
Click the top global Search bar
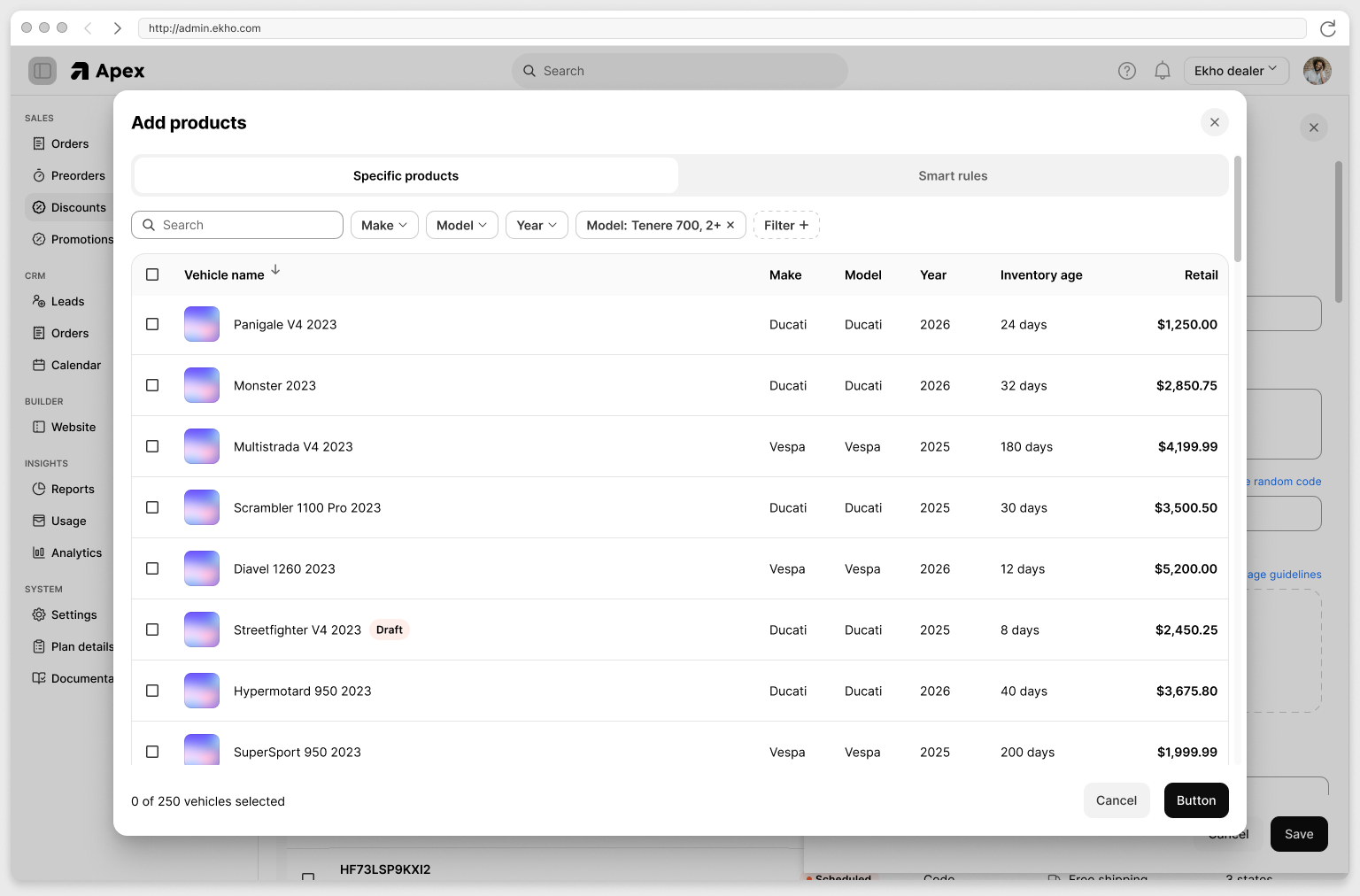[680, 71]
